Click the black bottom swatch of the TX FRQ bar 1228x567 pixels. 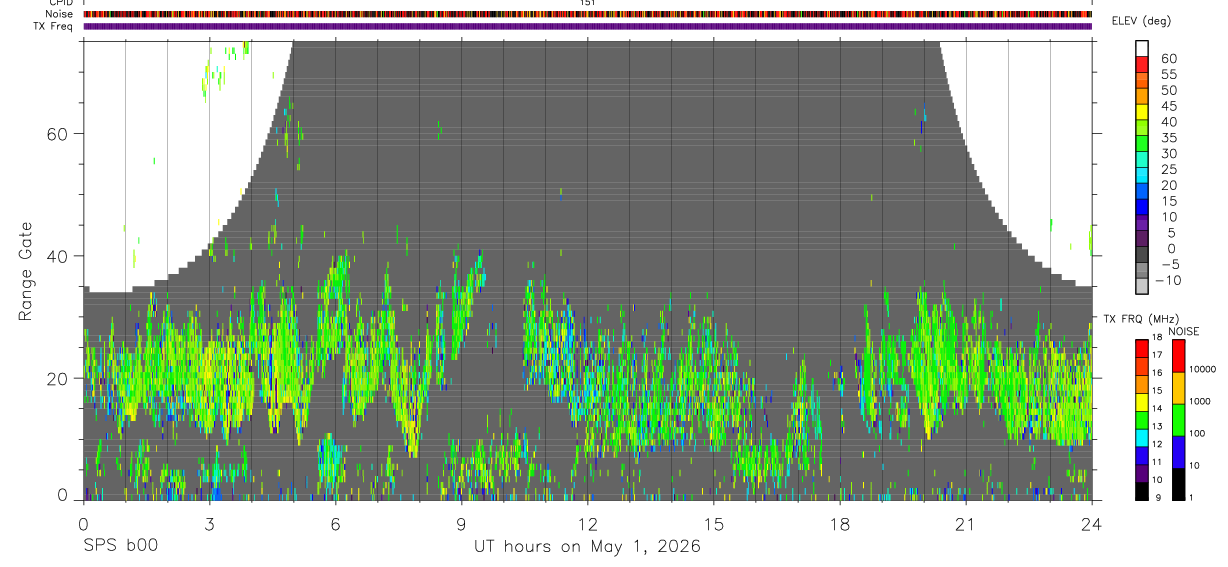pyautogui.click(x=1142, y=491)
